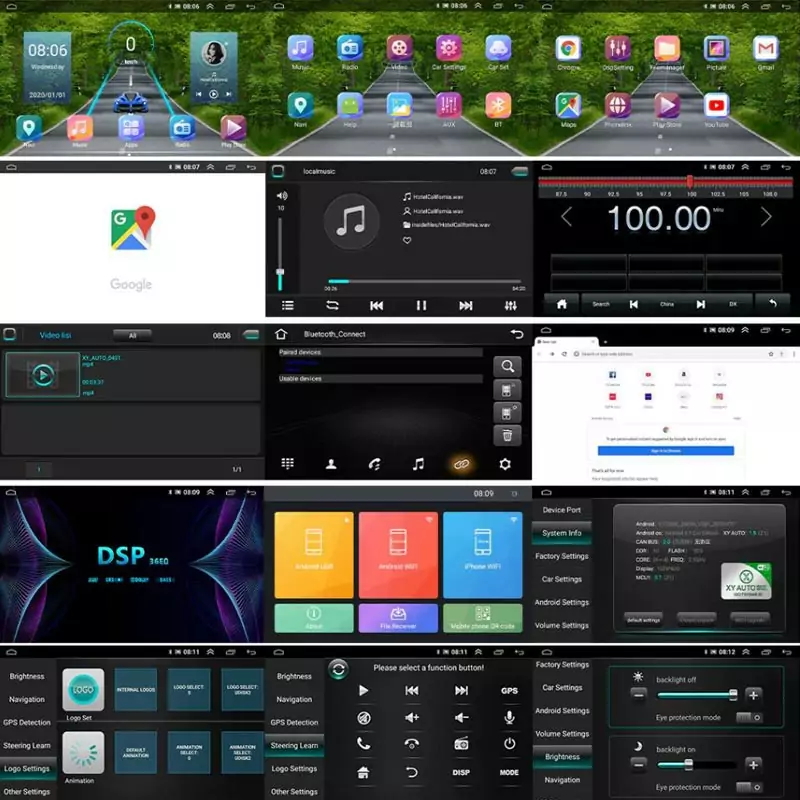Image resolution: width=800 pixels, height=800 pixels.
Task: Increase backlight off brightness with plus
Action: pyautogui.click(x=753, y=695)
